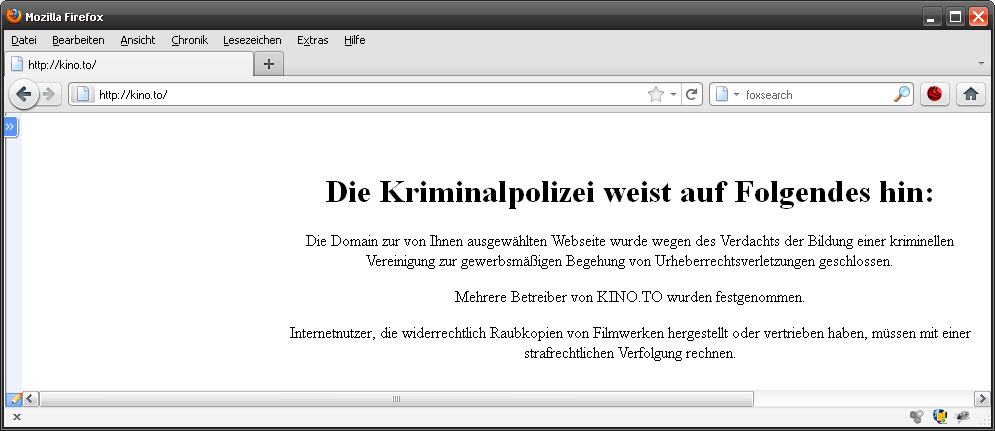Reload the kino.to page
Image resolution: width=995 pixels, height=431 pixels.
tap(692, 94)
